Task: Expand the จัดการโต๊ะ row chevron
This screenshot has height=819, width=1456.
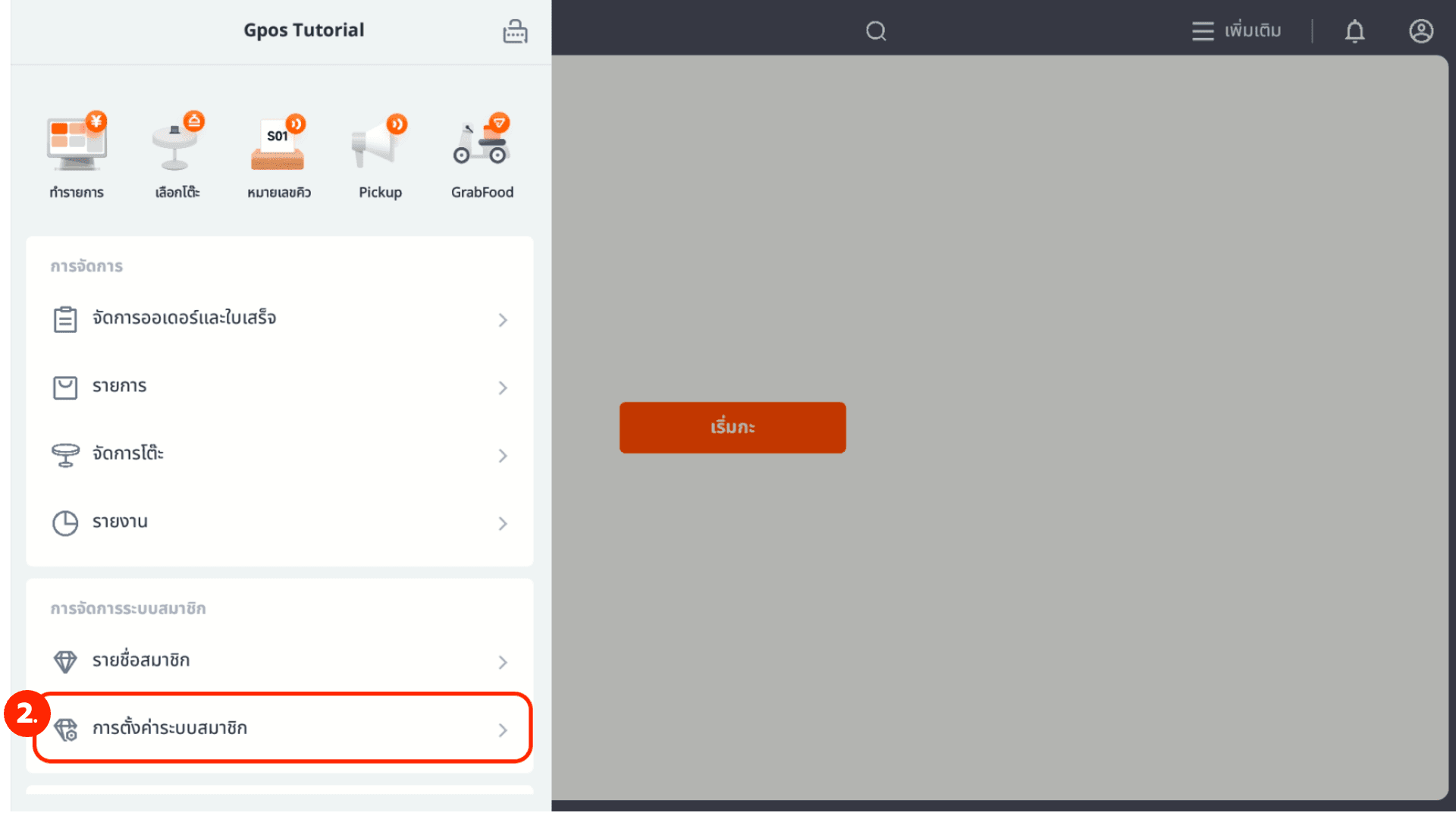Action: coord(503,455)
